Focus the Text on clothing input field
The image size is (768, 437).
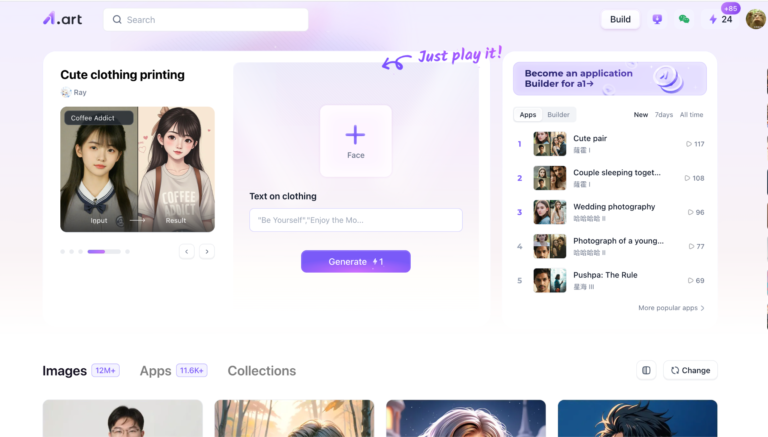click(x=356, y=220)
